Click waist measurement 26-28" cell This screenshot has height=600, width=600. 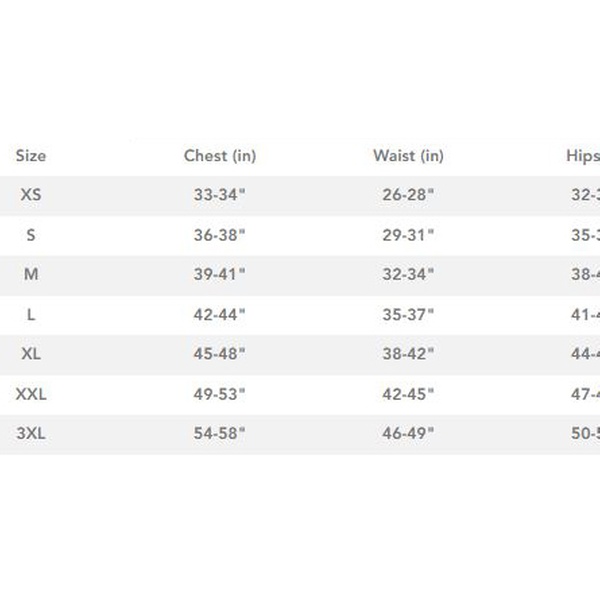[408, 195]
